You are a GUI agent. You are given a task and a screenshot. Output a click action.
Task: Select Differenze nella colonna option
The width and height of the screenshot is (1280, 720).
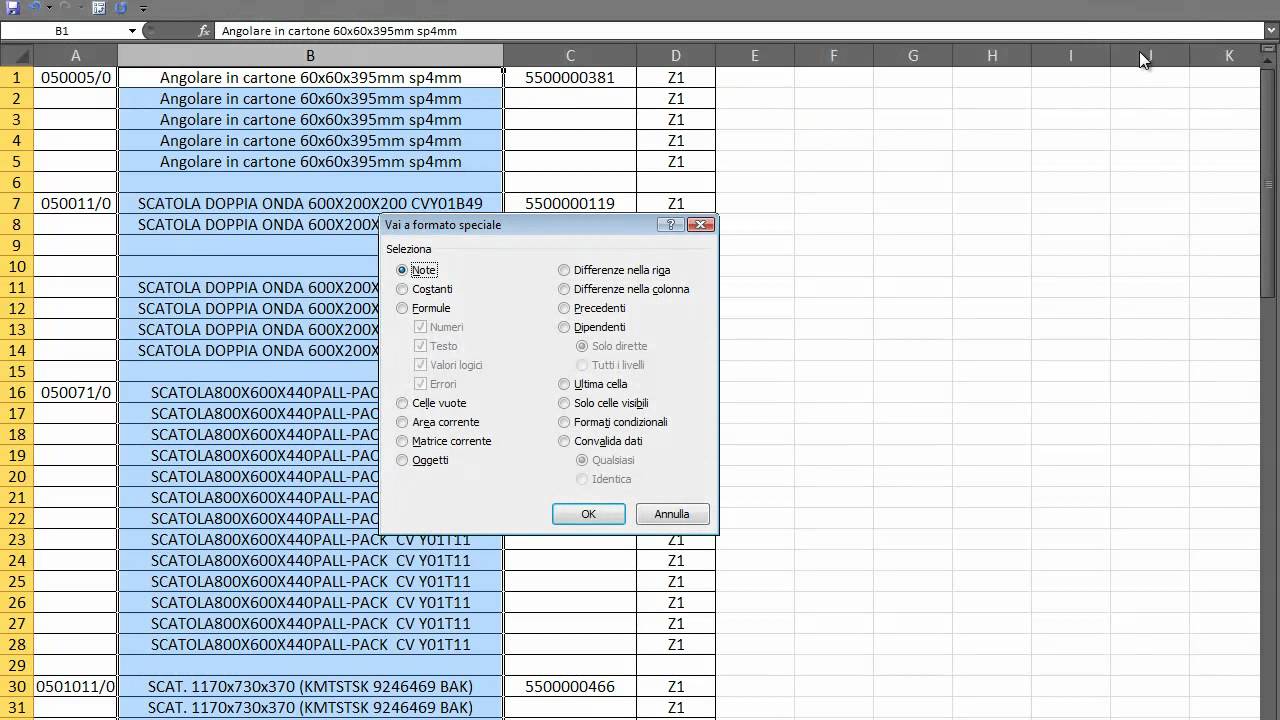click(x=564, y=289)
